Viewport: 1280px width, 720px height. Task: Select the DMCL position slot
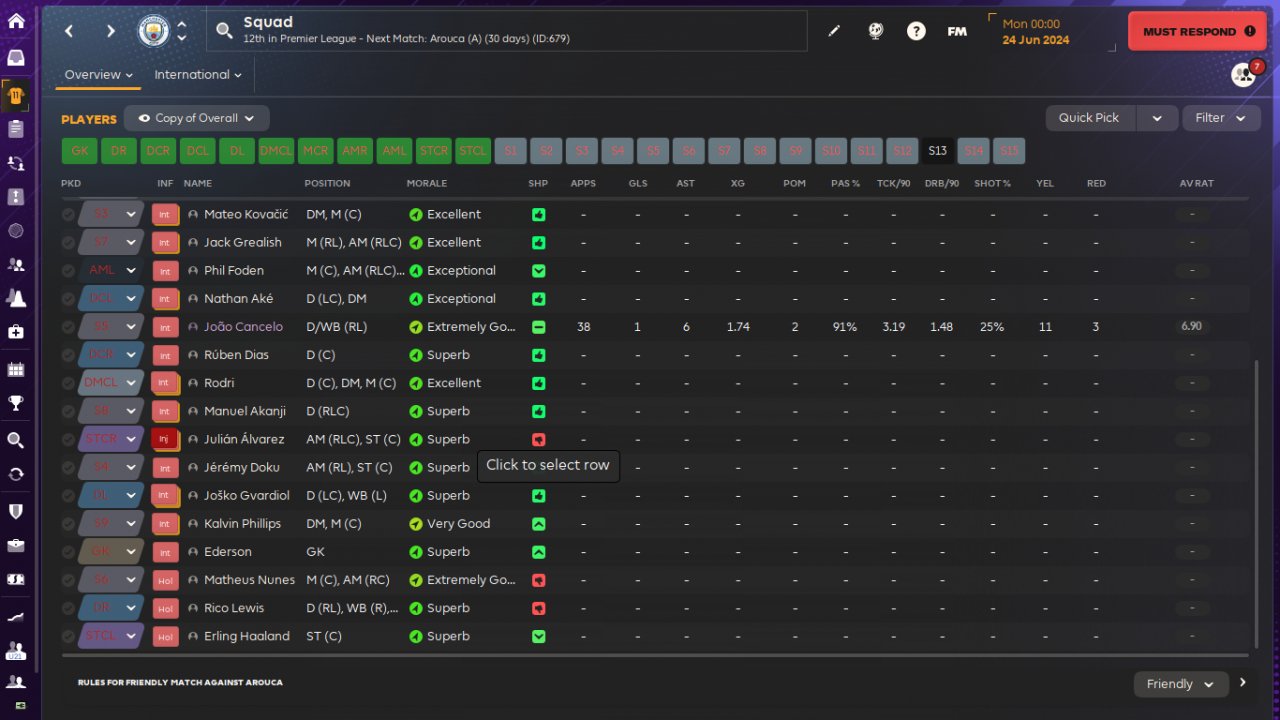pos(276,151)
